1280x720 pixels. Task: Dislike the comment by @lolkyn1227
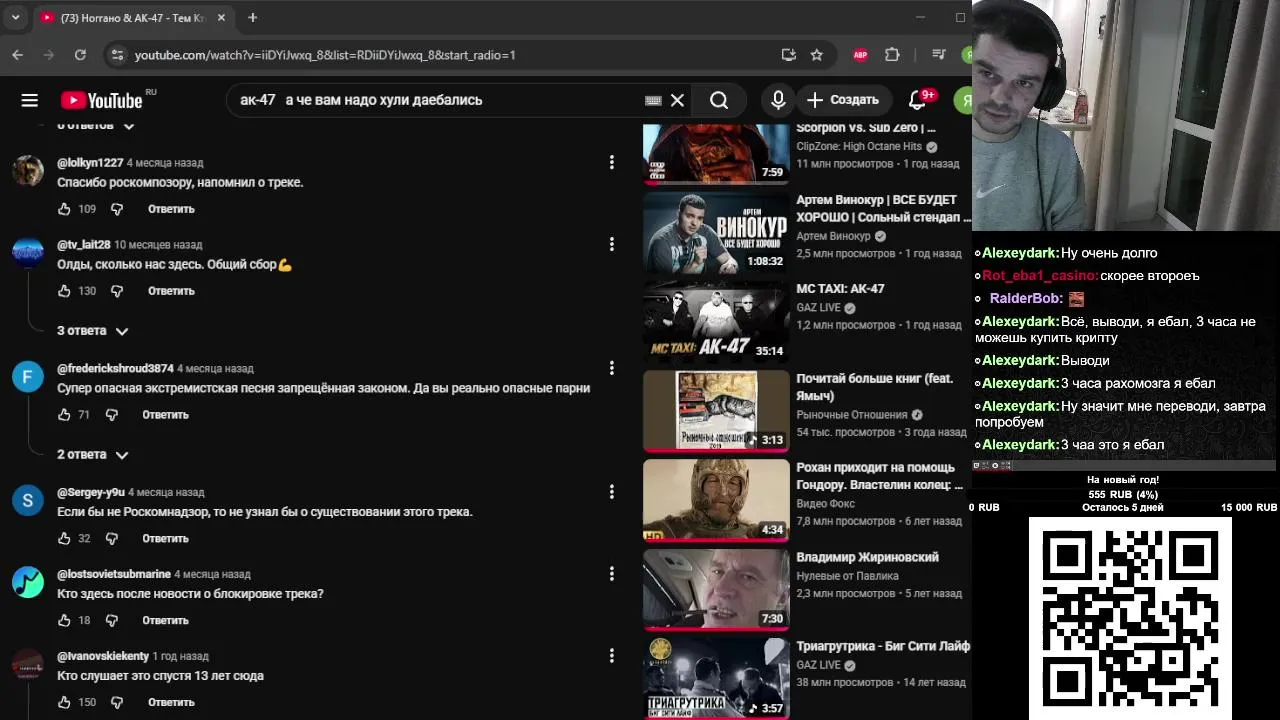click(117, 209)
